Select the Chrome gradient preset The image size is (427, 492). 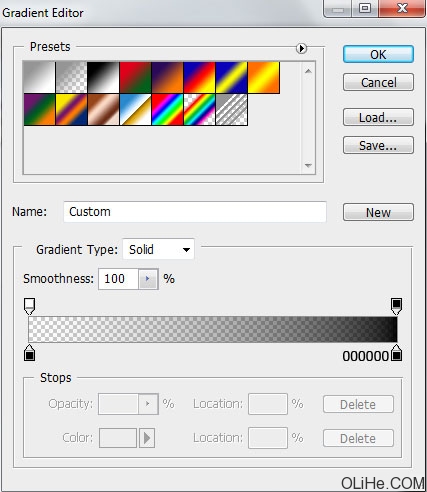135,110
